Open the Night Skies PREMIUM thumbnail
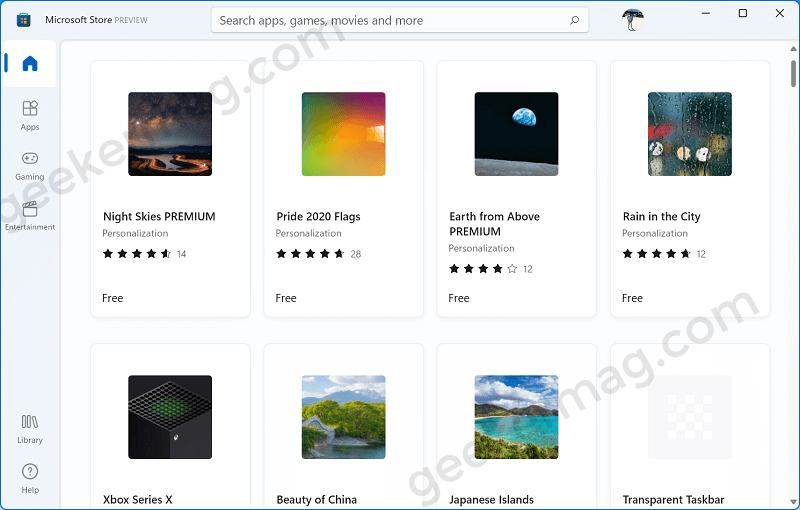800x510 pixels. point(170,134)
